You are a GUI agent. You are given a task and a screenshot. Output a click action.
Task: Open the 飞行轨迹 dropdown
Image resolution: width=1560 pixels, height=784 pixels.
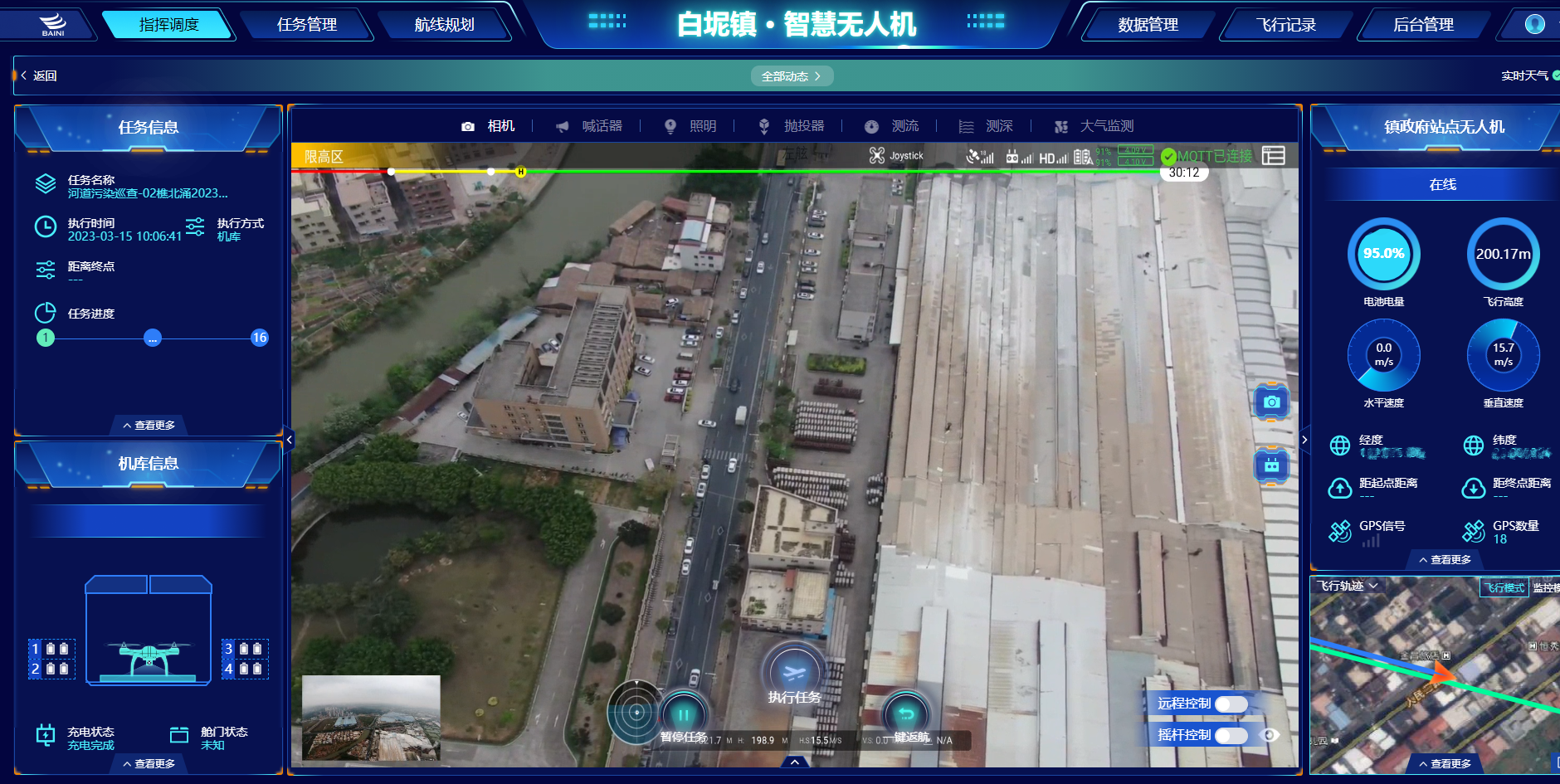1348,586
